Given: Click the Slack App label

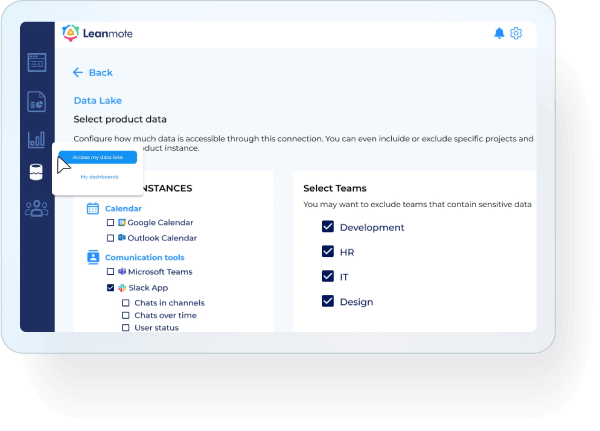Looking at the screenshot, I should pos(148,288).
